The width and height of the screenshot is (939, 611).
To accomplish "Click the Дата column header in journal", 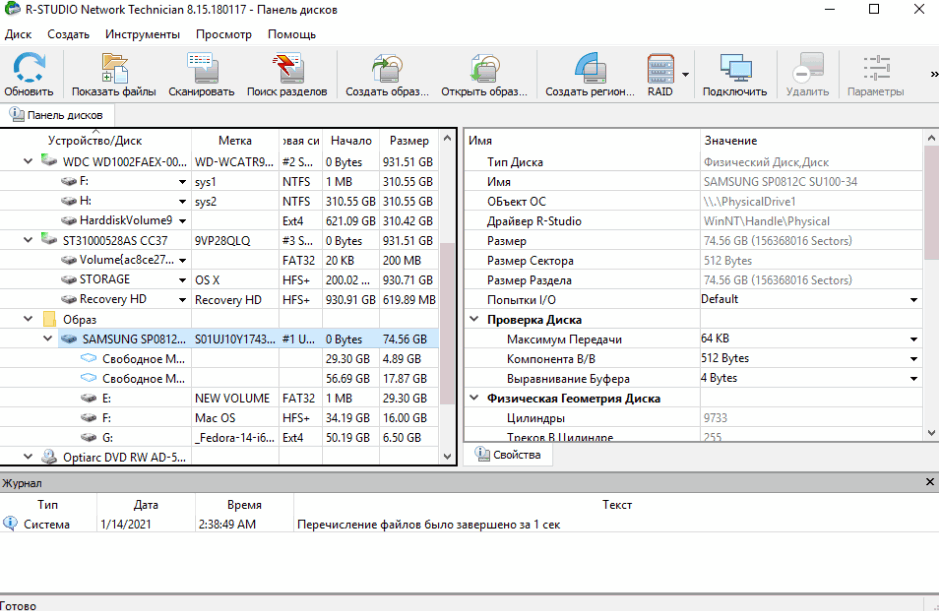I will tap(146, 504).
